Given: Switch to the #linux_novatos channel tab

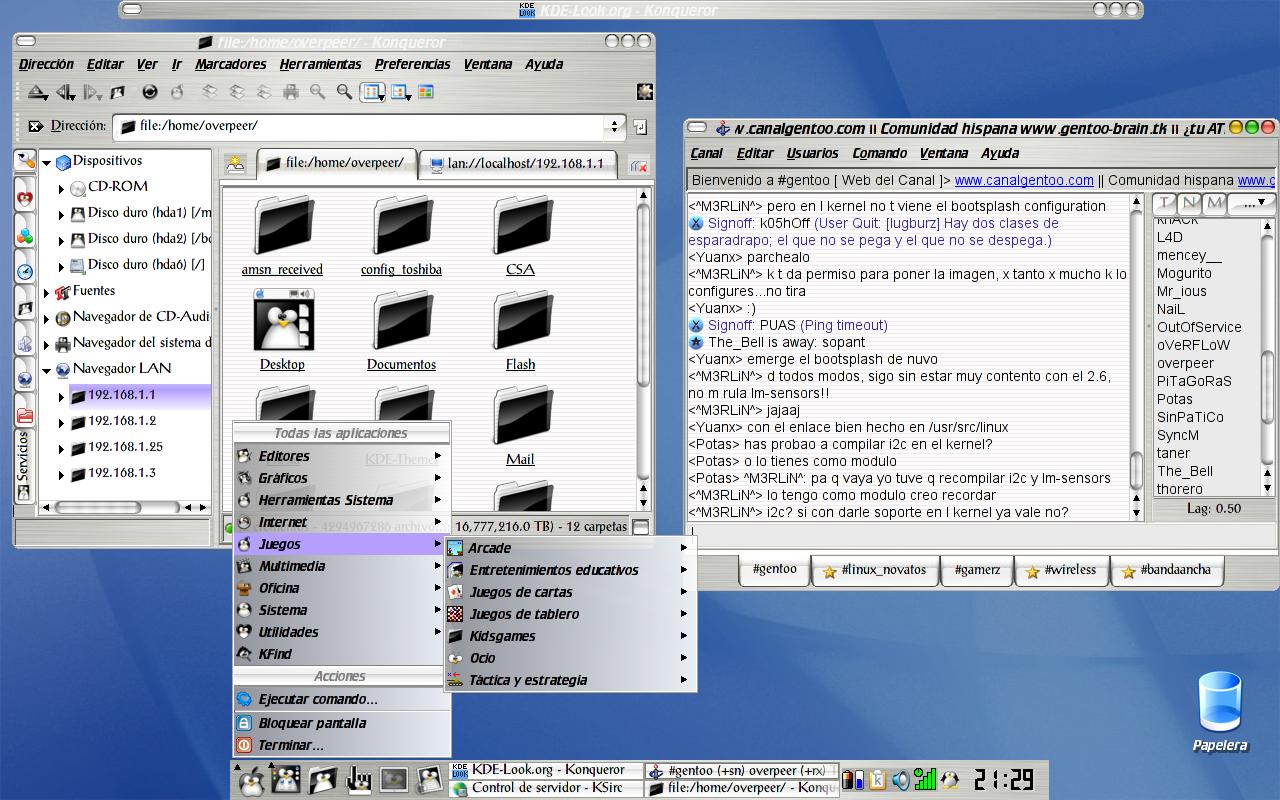Looking at the screenshot, I should 874,571.
